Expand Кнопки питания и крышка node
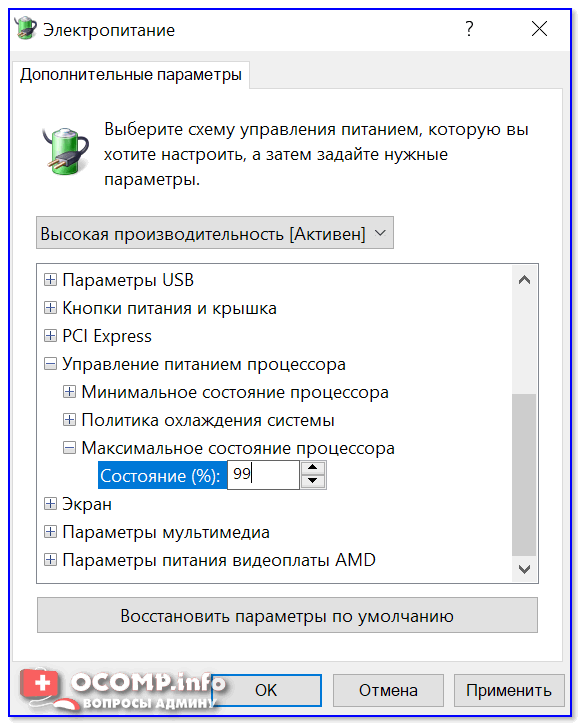 [x=50, y=308]
